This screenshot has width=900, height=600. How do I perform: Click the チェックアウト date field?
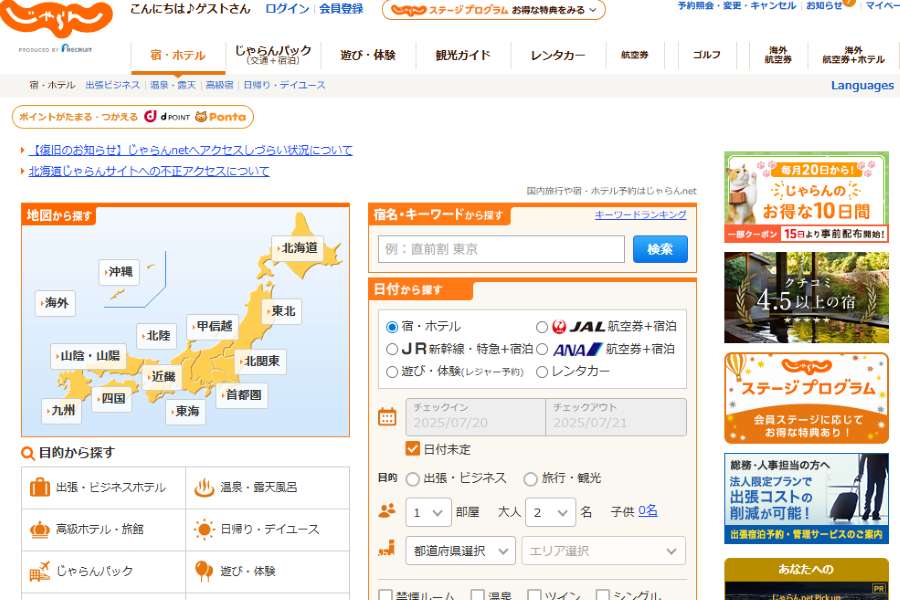coord(616,417)
